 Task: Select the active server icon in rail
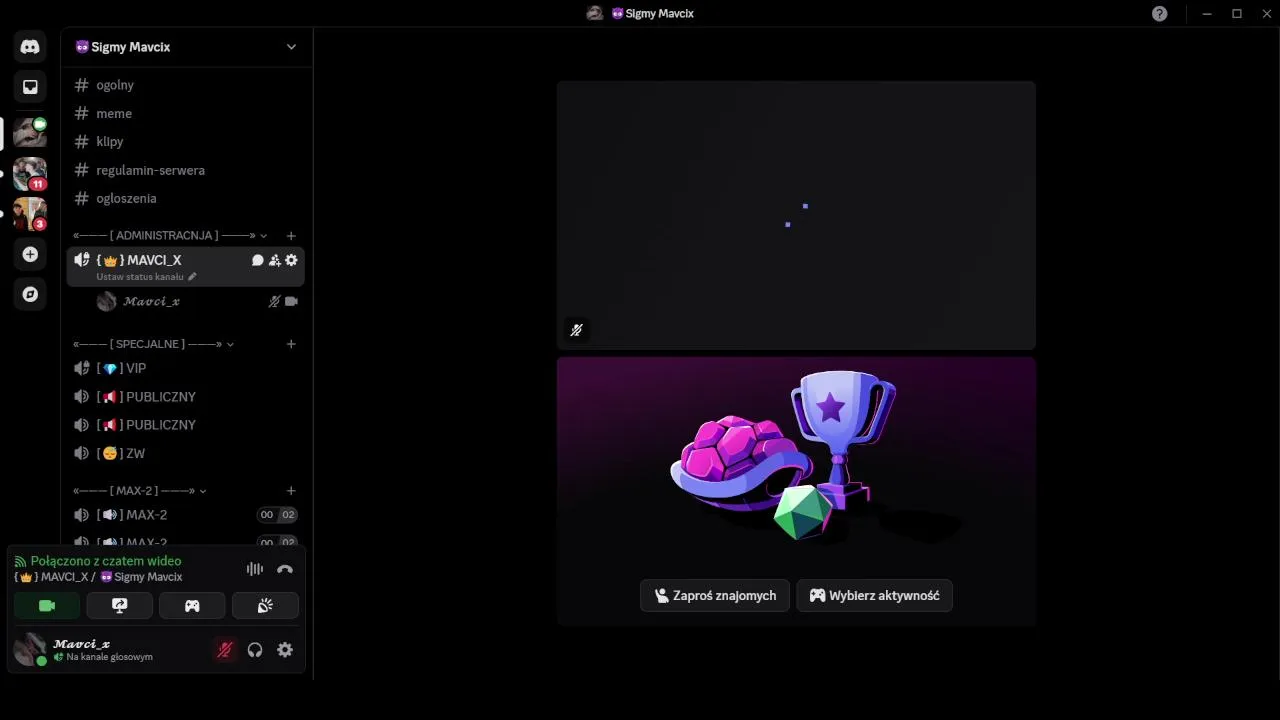(30, 132)
